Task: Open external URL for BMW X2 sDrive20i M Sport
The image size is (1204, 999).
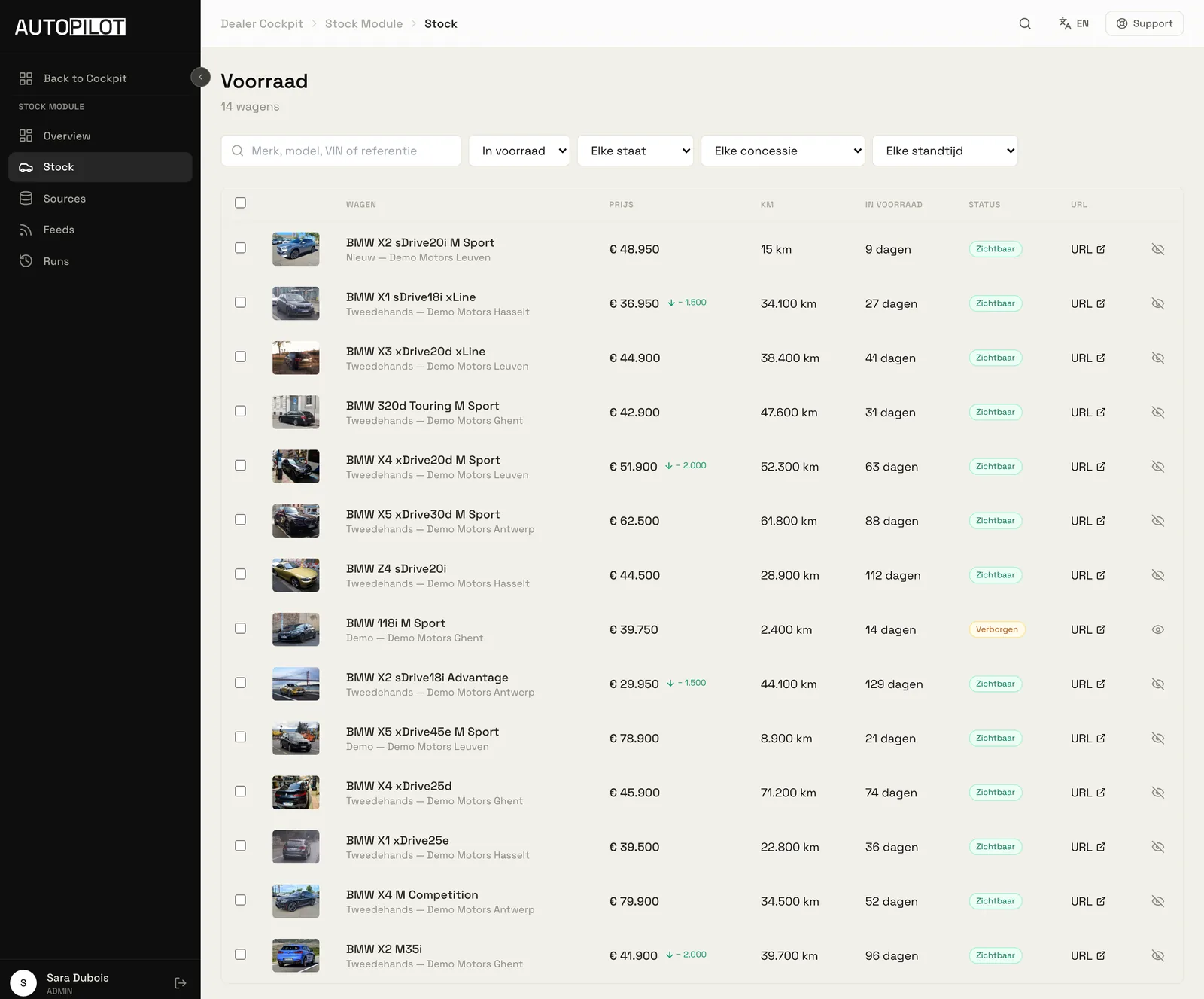Action: [1088, 249]
